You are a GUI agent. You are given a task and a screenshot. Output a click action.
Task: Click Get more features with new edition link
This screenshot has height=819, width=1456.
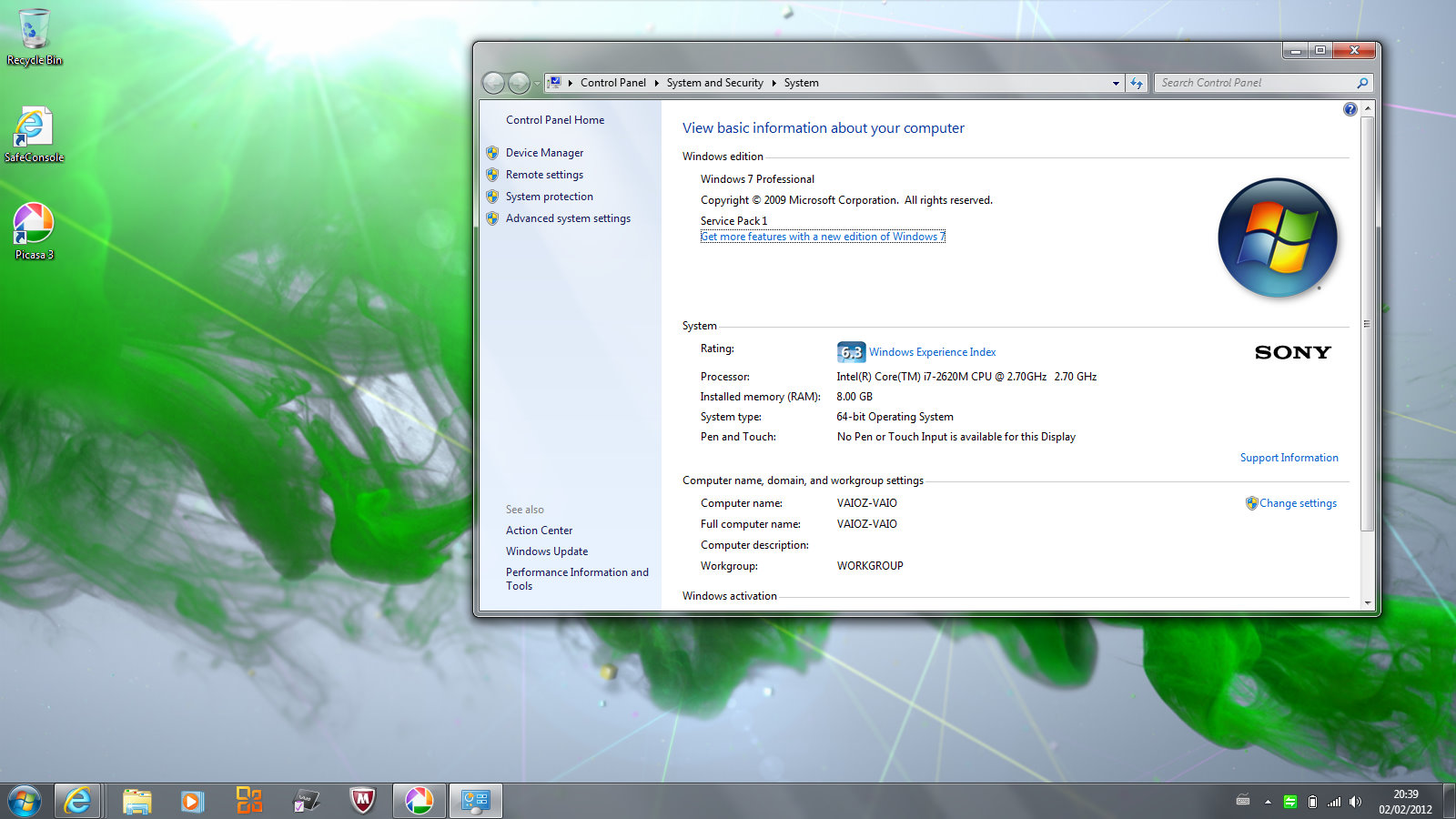(x=823, y=237)
